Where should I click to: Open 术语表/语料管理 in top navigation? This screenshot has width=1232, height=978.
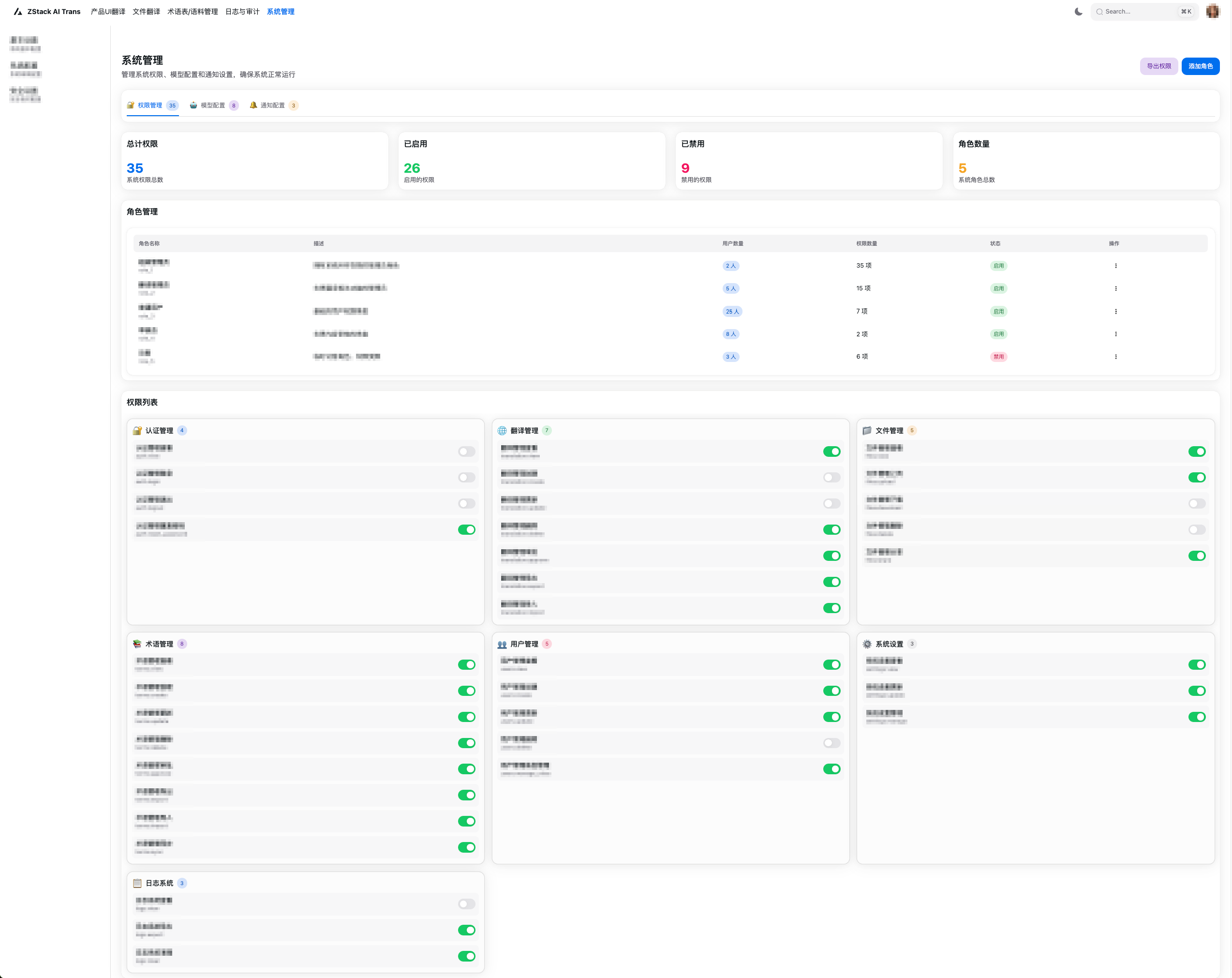[x=193, y=12]
